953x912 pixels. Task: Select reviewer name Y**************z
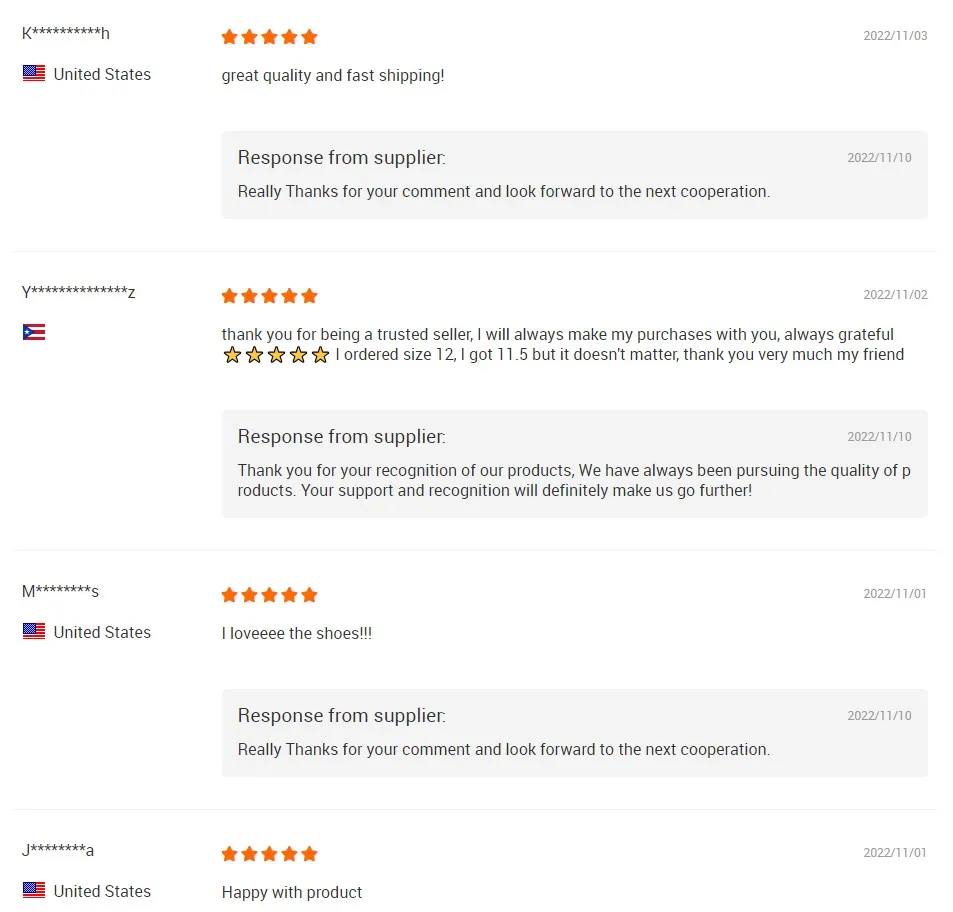pos(79,293)
